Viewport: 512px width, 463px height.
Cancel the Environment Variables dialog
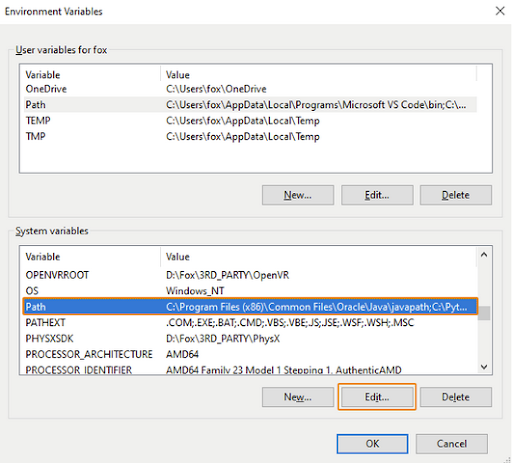click(x=452, y=444)
